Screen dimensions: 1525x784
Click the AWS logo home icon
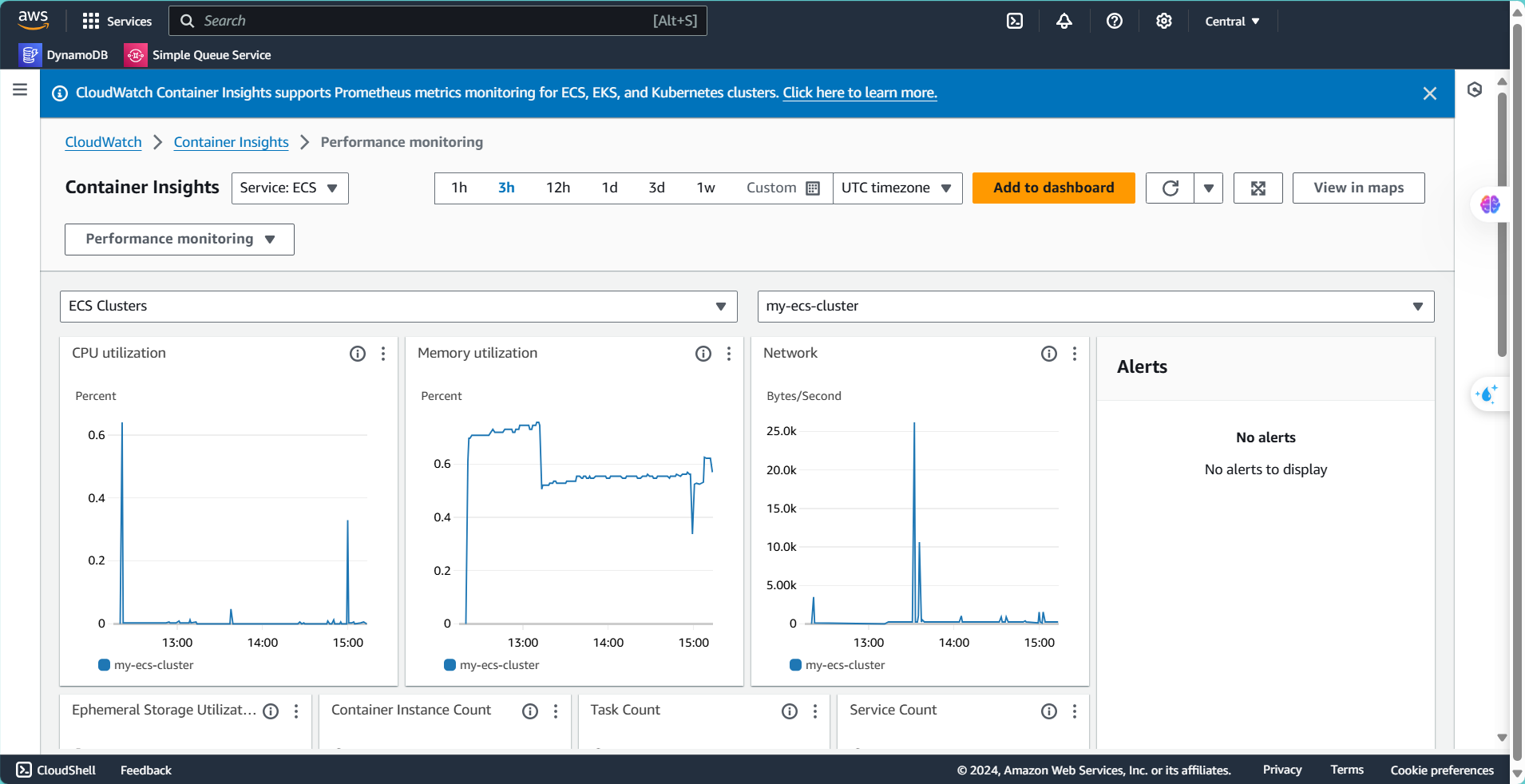(34, 20)
